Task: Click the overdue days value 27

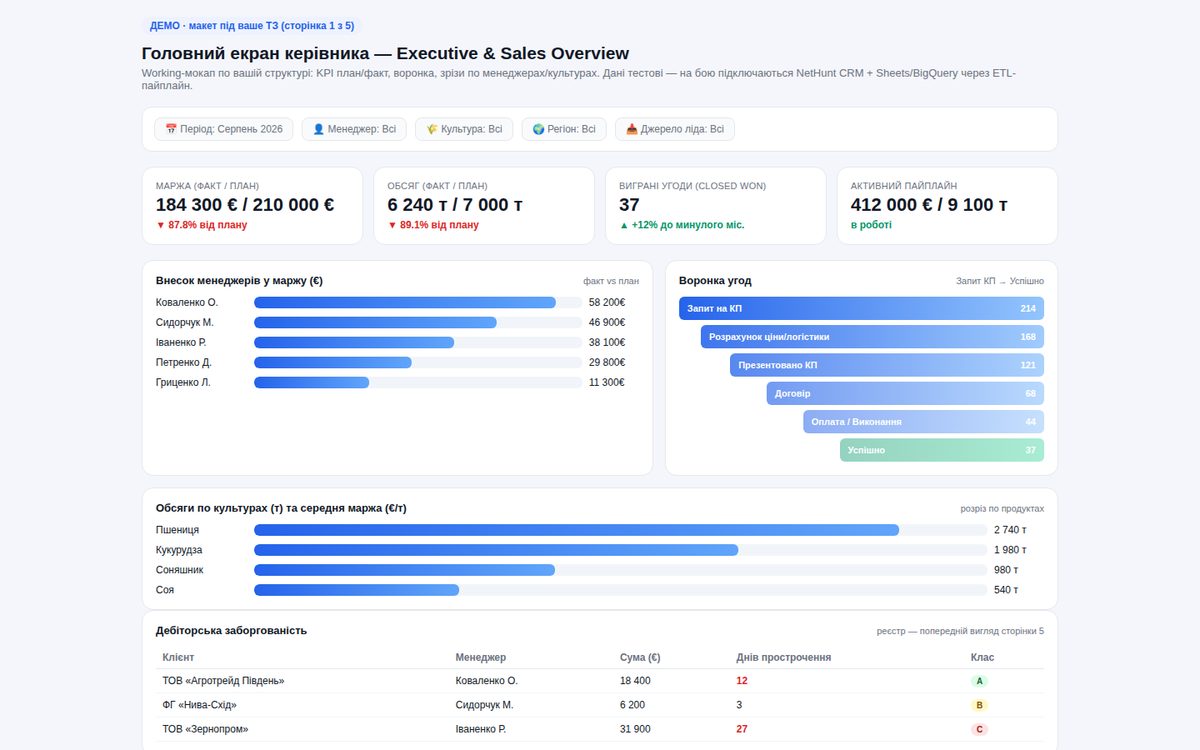Action: (742, 729)
